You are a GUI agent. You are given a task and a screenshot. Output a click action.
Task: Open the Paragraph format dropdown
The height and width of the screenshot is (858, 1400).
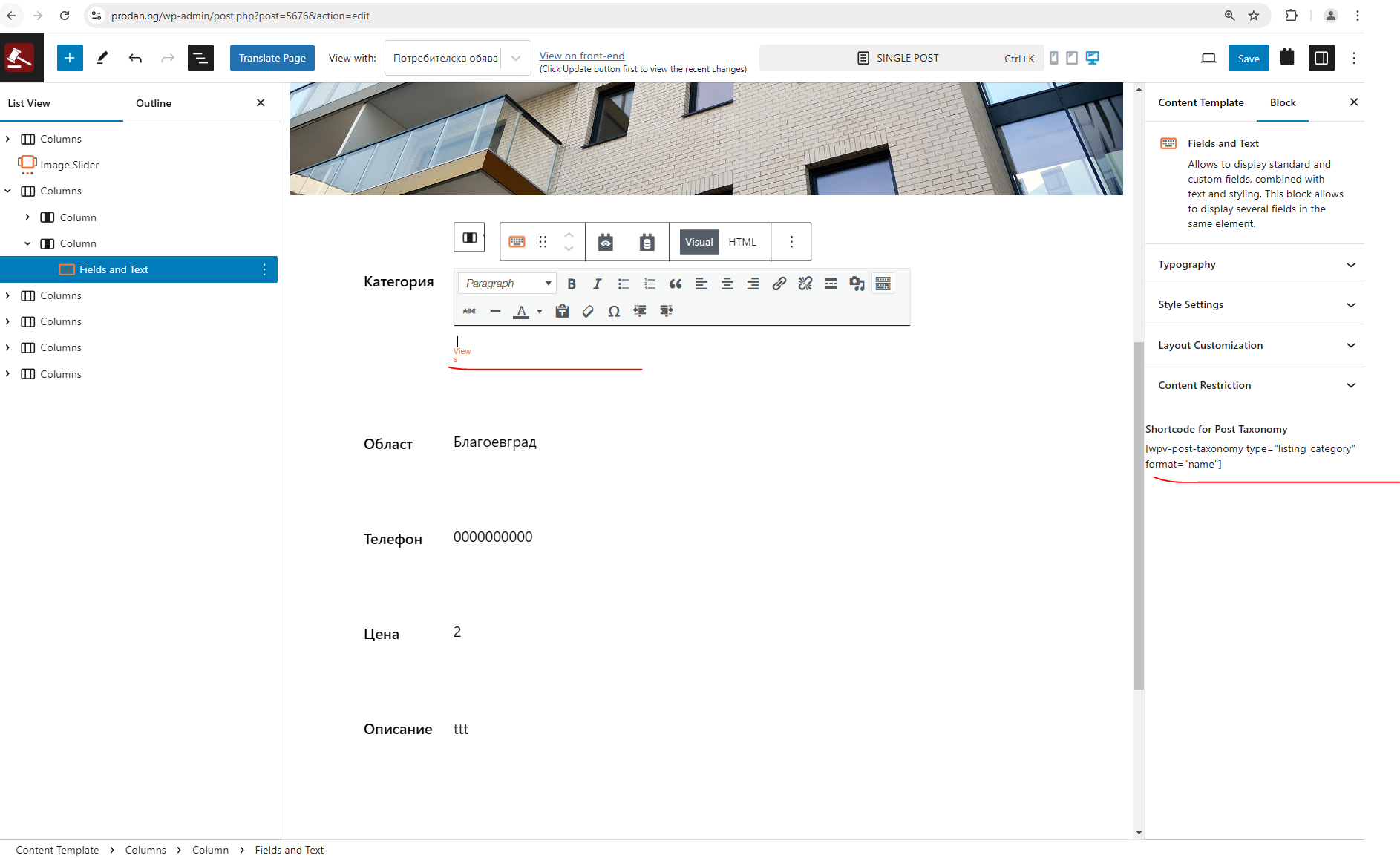tap(508, 284)
